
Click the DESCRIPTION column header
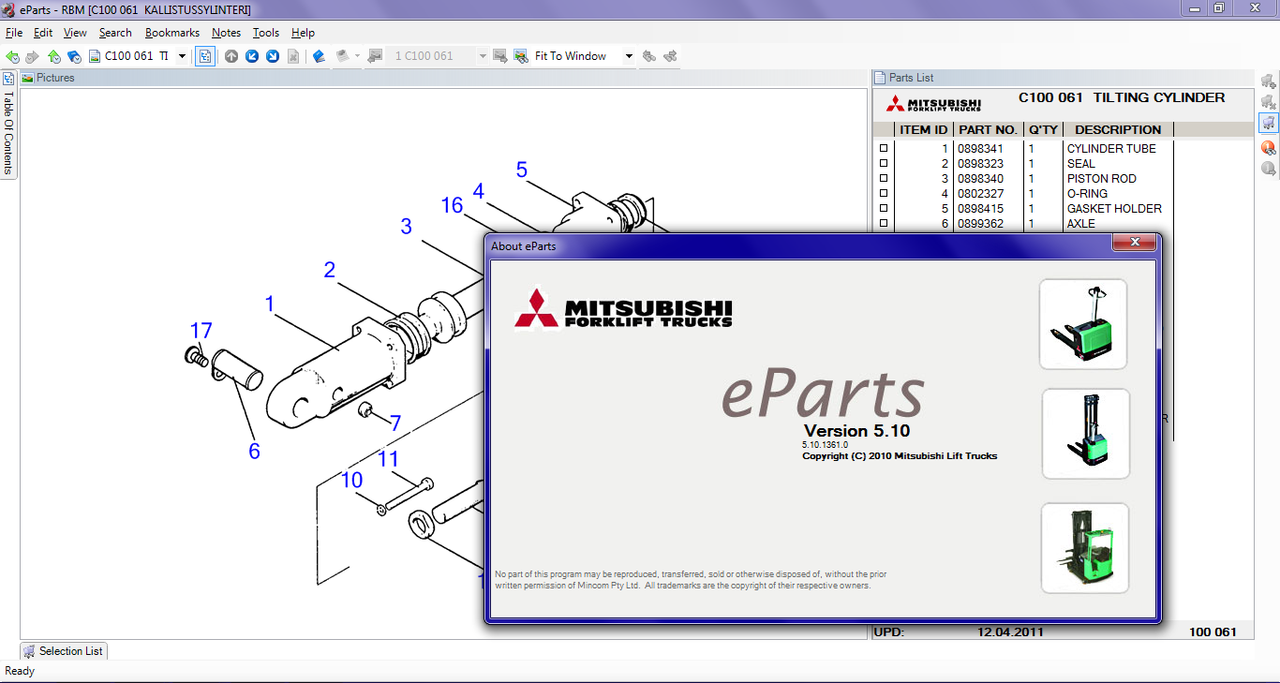click(1118, 130)
